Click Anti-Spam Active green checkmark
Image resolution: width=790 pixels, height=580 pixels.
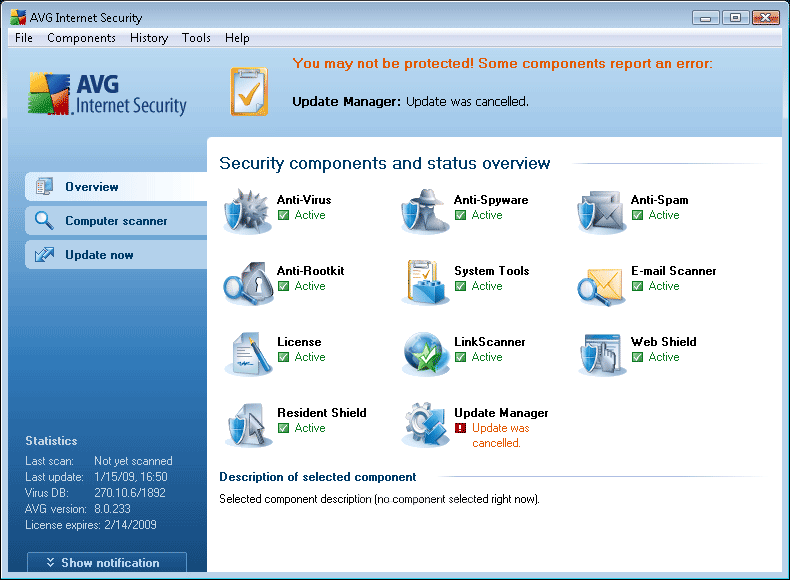pyautogui.click(x=637, y=215)
